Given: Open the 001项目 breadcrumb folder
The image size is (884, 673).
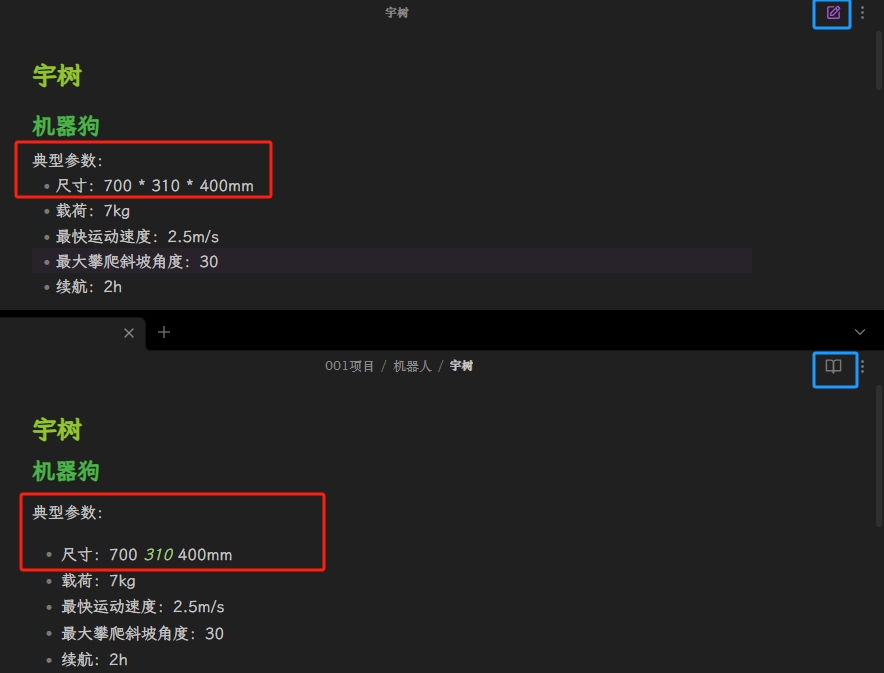Looking at the screenshot, I should pos(350,366).
